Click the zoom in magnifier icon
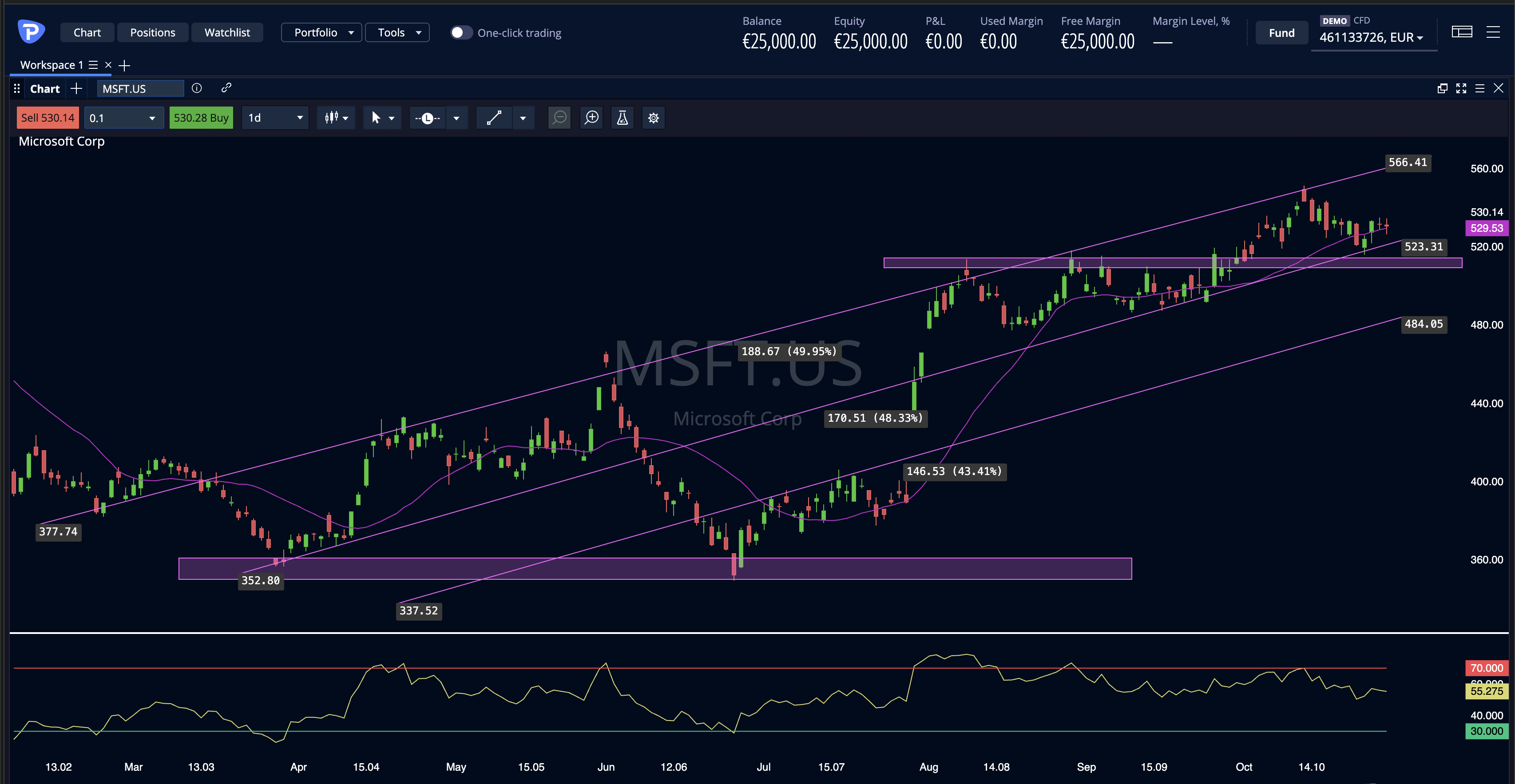Image resolution: width=1515 pixels, height=784 pixels. pos(591,118)
